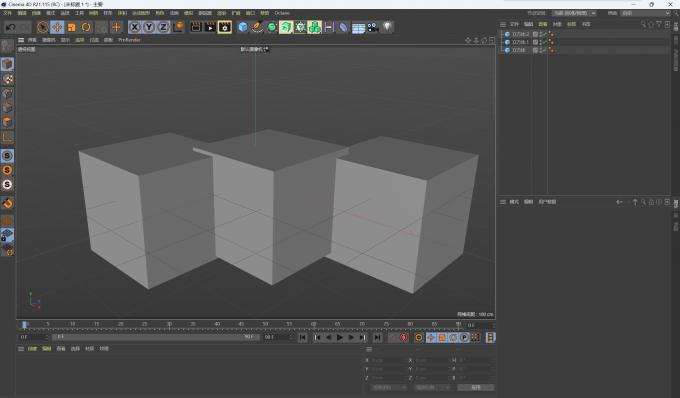Click the Phong tag on 立方体.2
The image size is (680, 398).
click(x=551, y=34)
